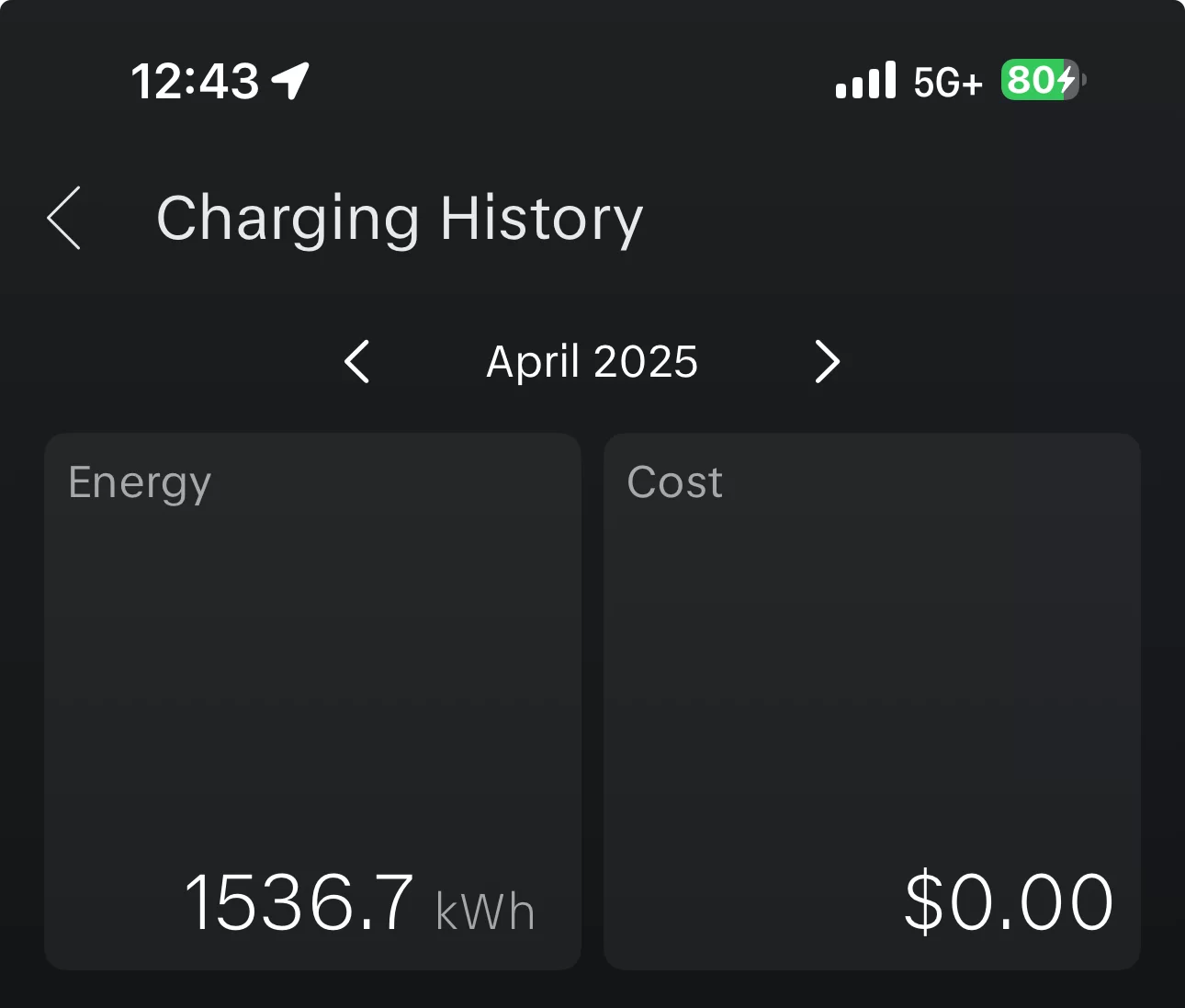Tap the $0.00 cost value

pos(1009,902)
